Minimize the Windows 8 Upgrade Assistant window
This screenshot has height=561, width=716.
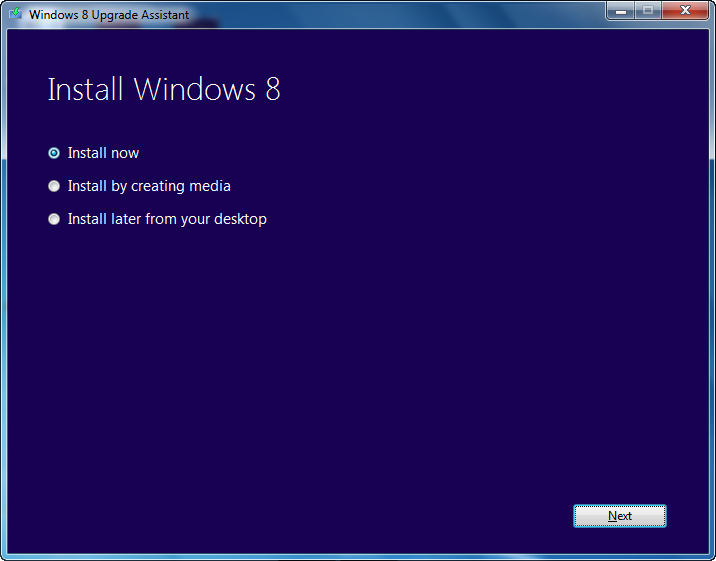coord(621,10)
